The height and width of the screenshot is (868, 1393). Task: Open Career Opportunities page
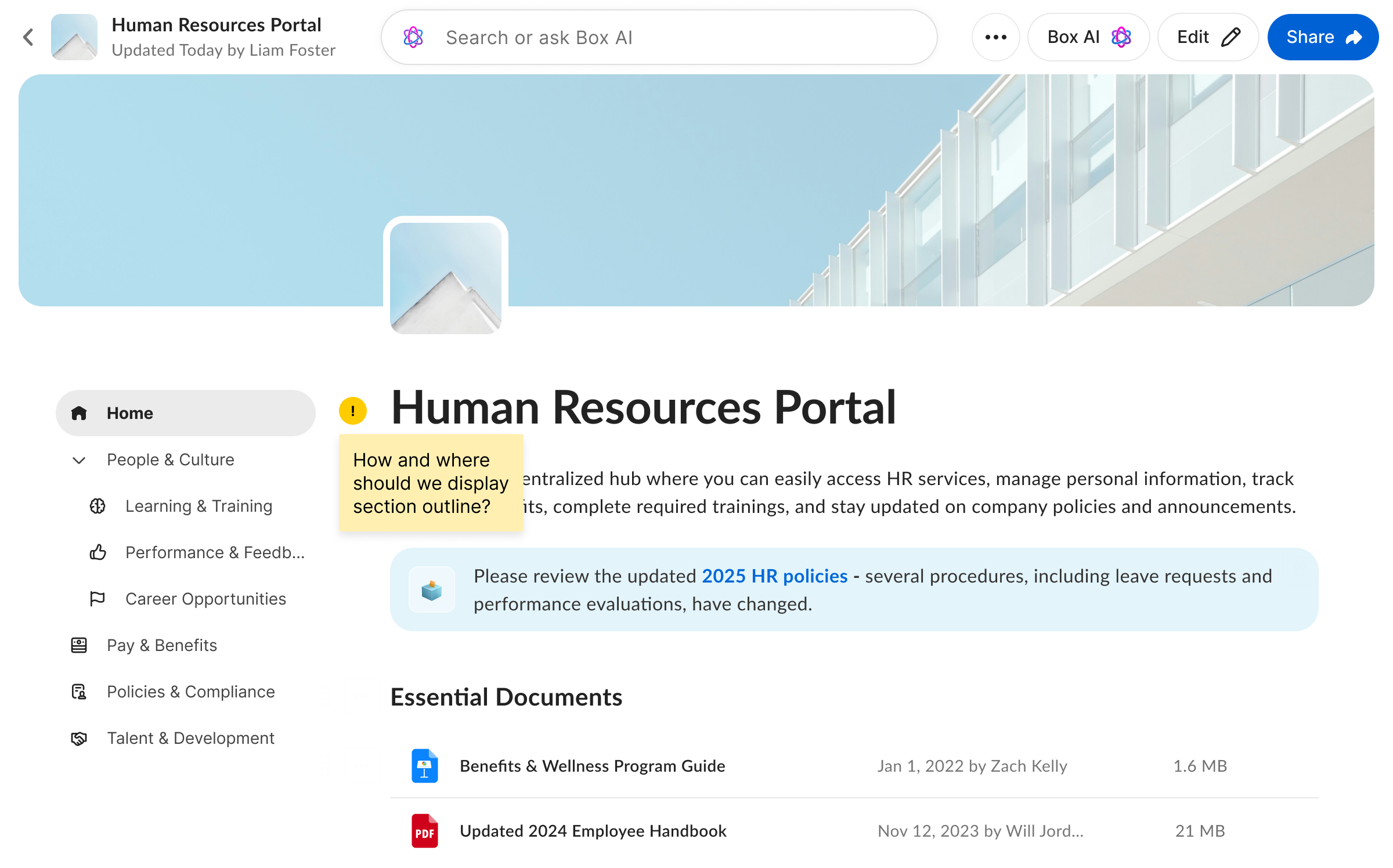tap(205, 599)
